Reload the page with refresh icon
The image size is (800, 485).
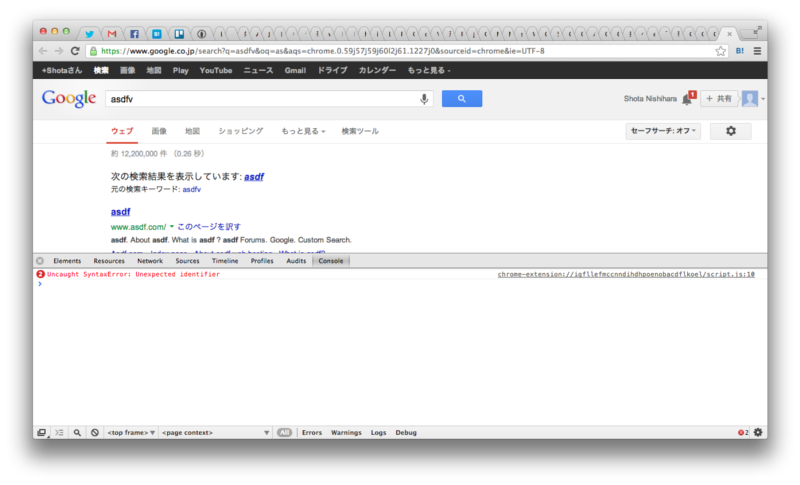click(x=76, y=51)
